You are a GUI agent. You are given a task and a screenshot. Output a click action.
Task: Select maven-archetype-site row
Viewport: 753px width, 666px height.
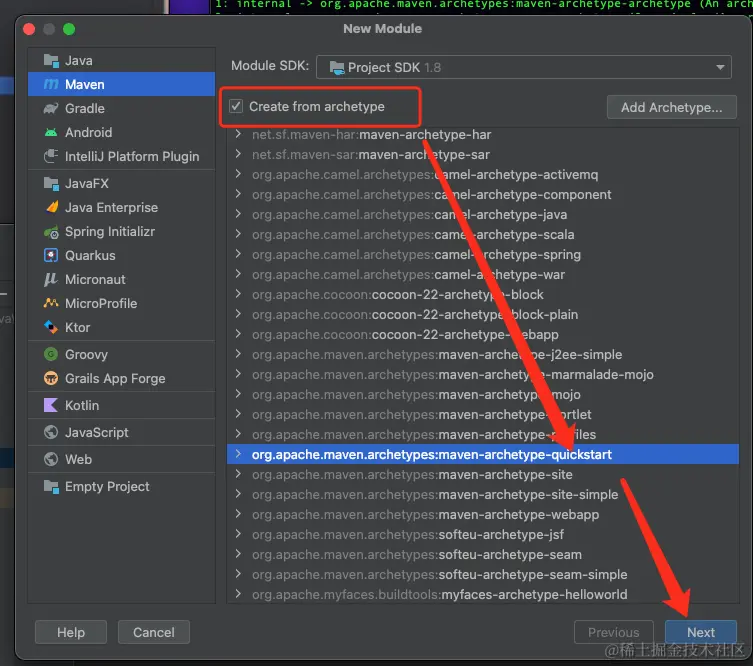click(x=483, y=474)
